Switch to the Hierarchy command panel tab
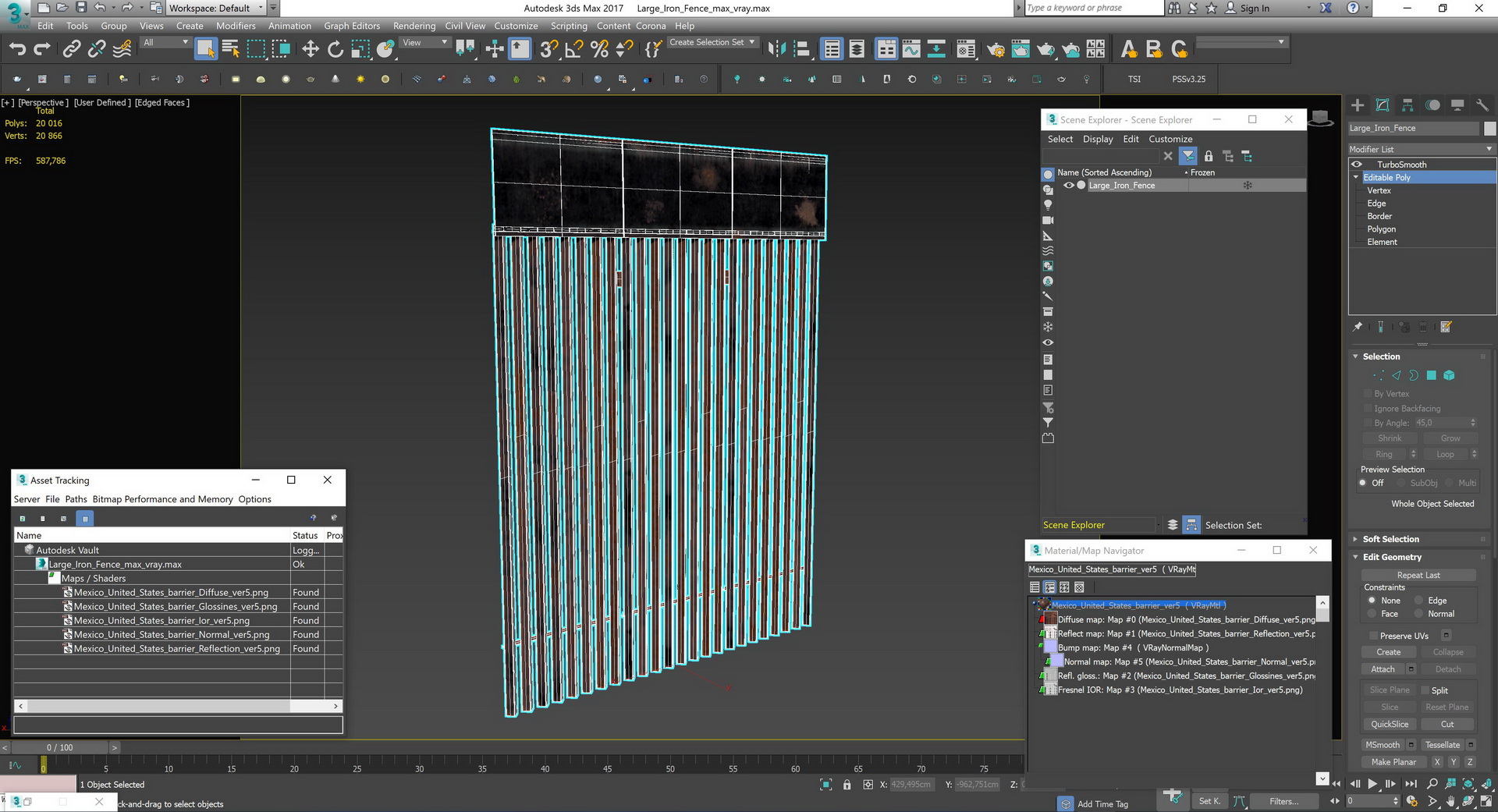Image resolution: width=1498 pixels, height=812 pixels. click(1407, 105)
